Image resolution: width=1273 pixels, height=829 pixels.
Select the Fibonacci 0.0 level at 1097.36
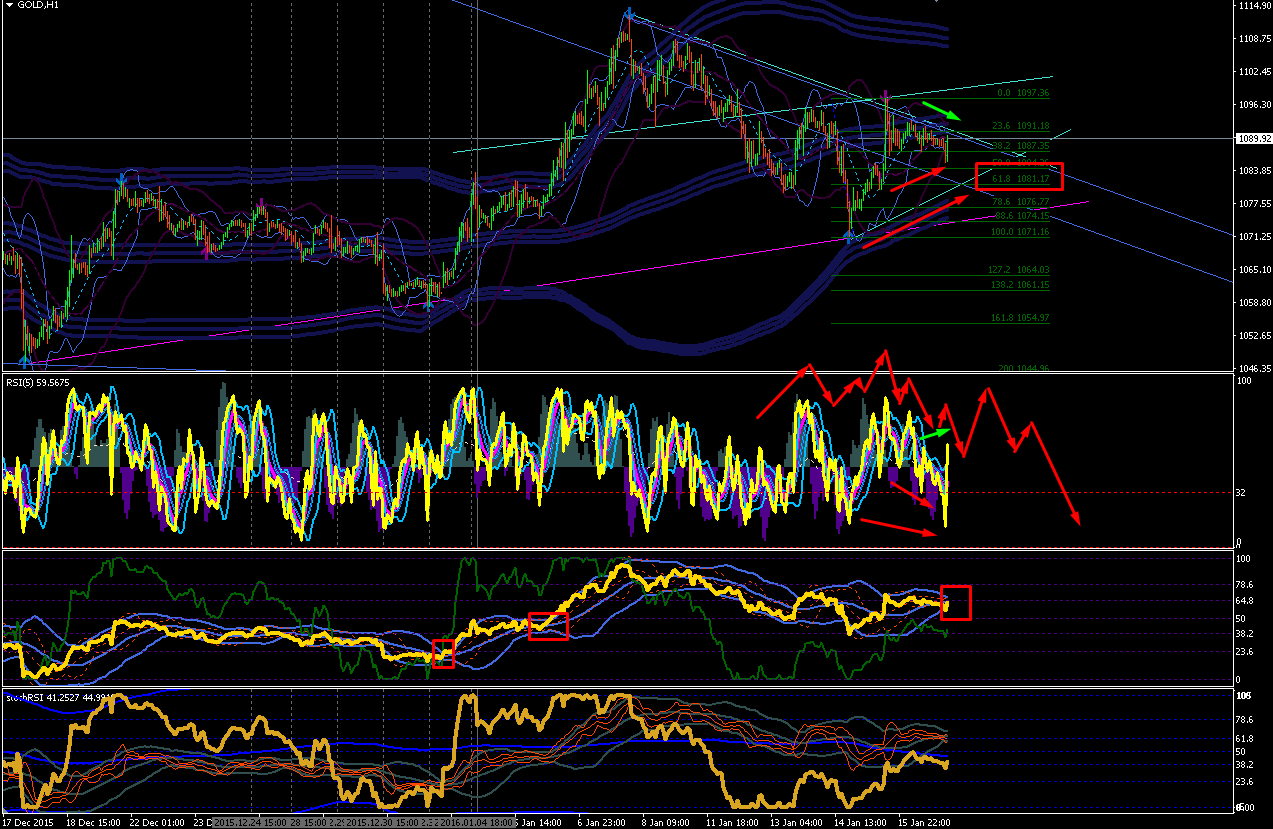coord(1022,93)
